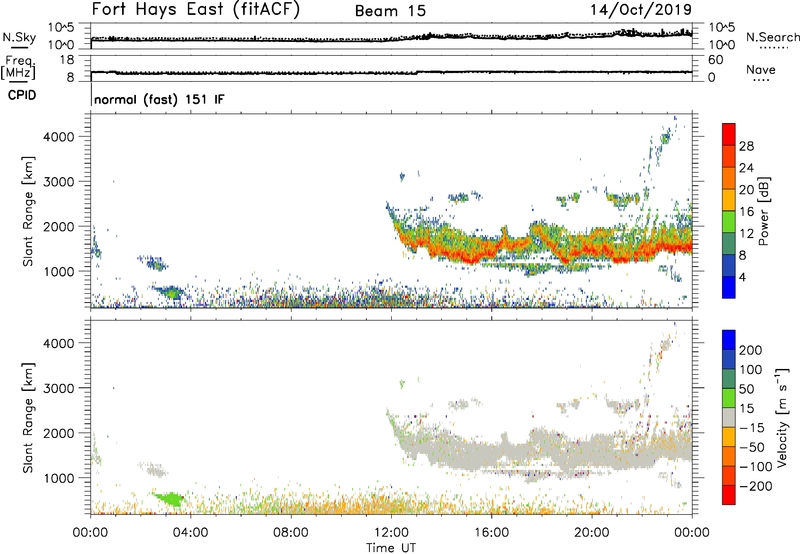The image size is (800, 554).
Task: Click the bright blue bottom Power colorbar segment
Action: [729, 287]
